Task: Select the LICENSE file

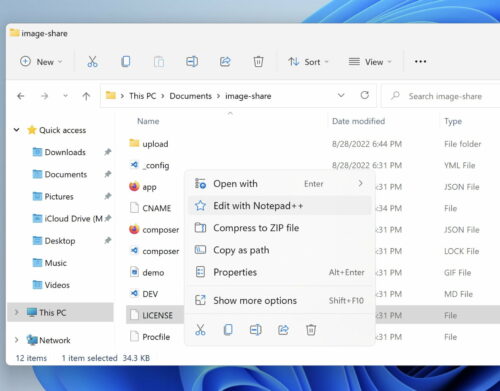Action: click(157, 315)
